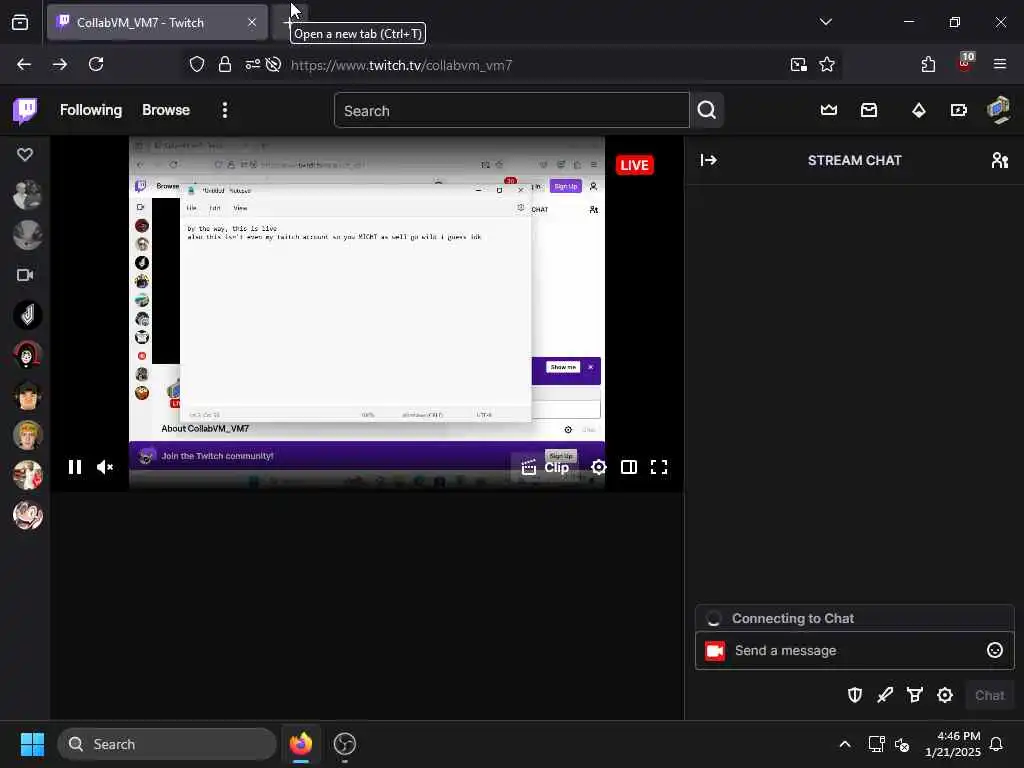Open the ad-free Turbo icon
Screen dimensions: 1024x768
coord(959,110)
